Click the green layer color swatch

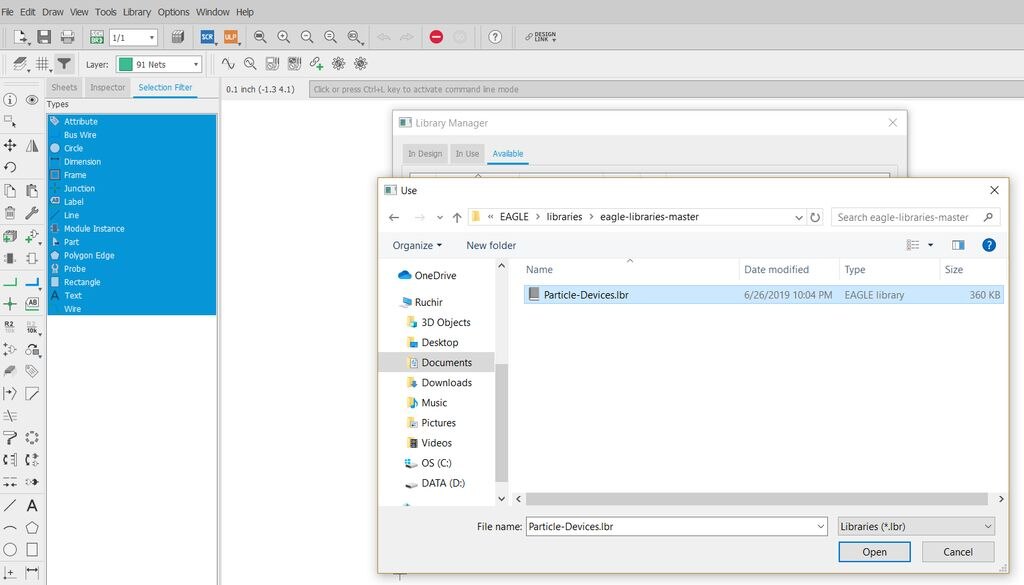[125, 64]
